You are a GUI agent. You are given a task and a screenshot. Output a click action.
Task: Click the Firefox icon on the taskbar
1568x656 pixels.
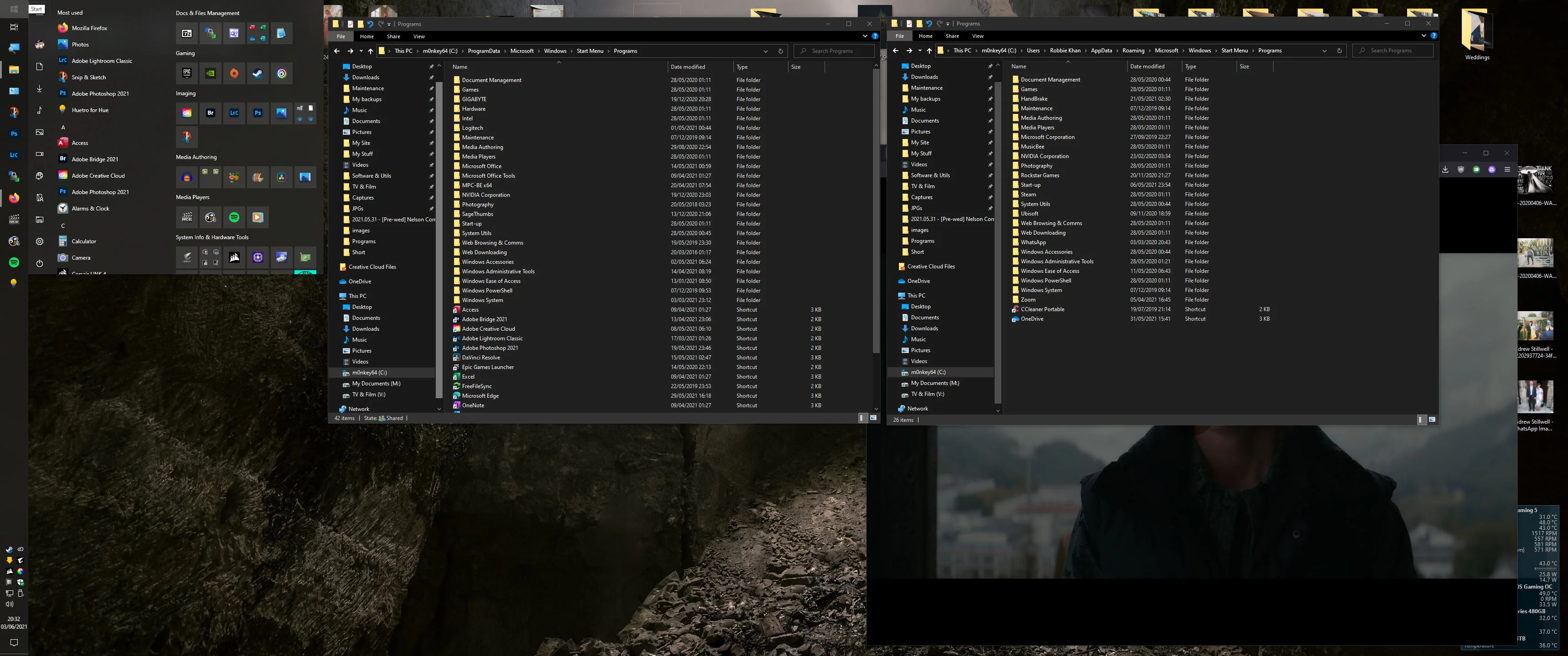click(x=14, y=198)
